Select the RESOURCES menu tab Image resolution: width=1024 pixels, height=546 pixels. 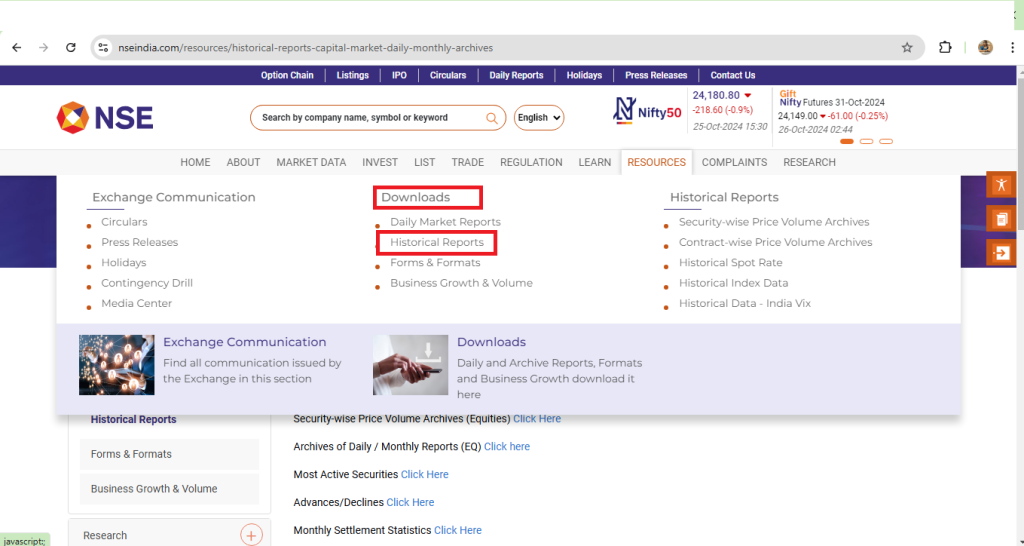[x=656, y=162]
